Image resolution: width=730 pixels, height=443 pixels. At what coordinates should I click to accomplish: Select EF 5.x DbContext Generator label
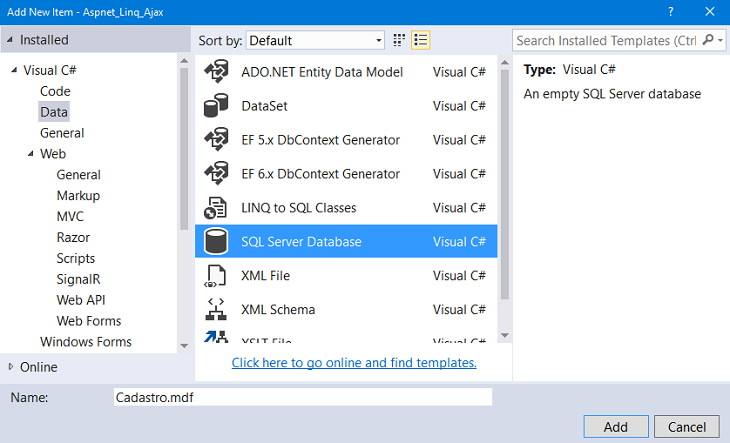click(x=320, y=140)
